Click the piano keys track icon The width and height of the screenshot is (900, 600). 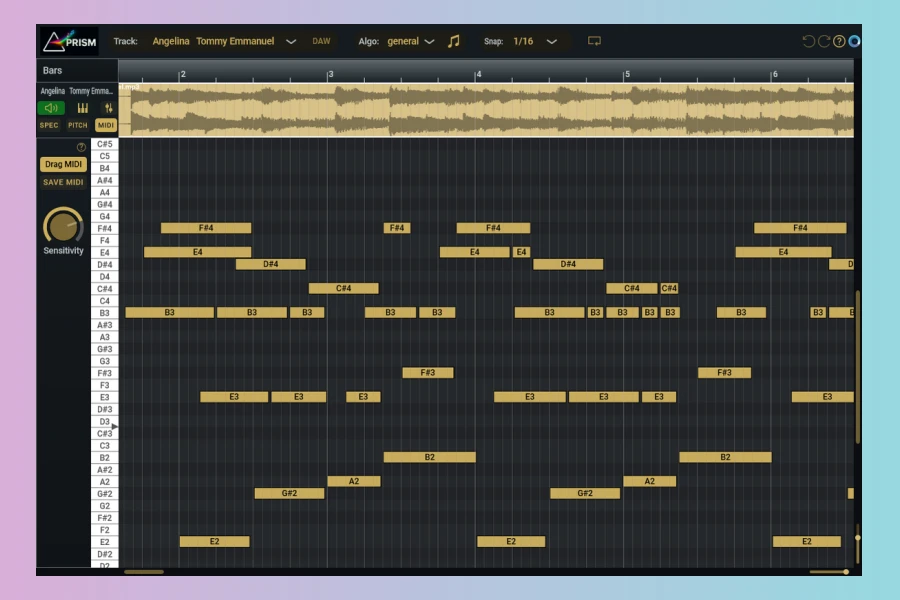coord(83,108)
